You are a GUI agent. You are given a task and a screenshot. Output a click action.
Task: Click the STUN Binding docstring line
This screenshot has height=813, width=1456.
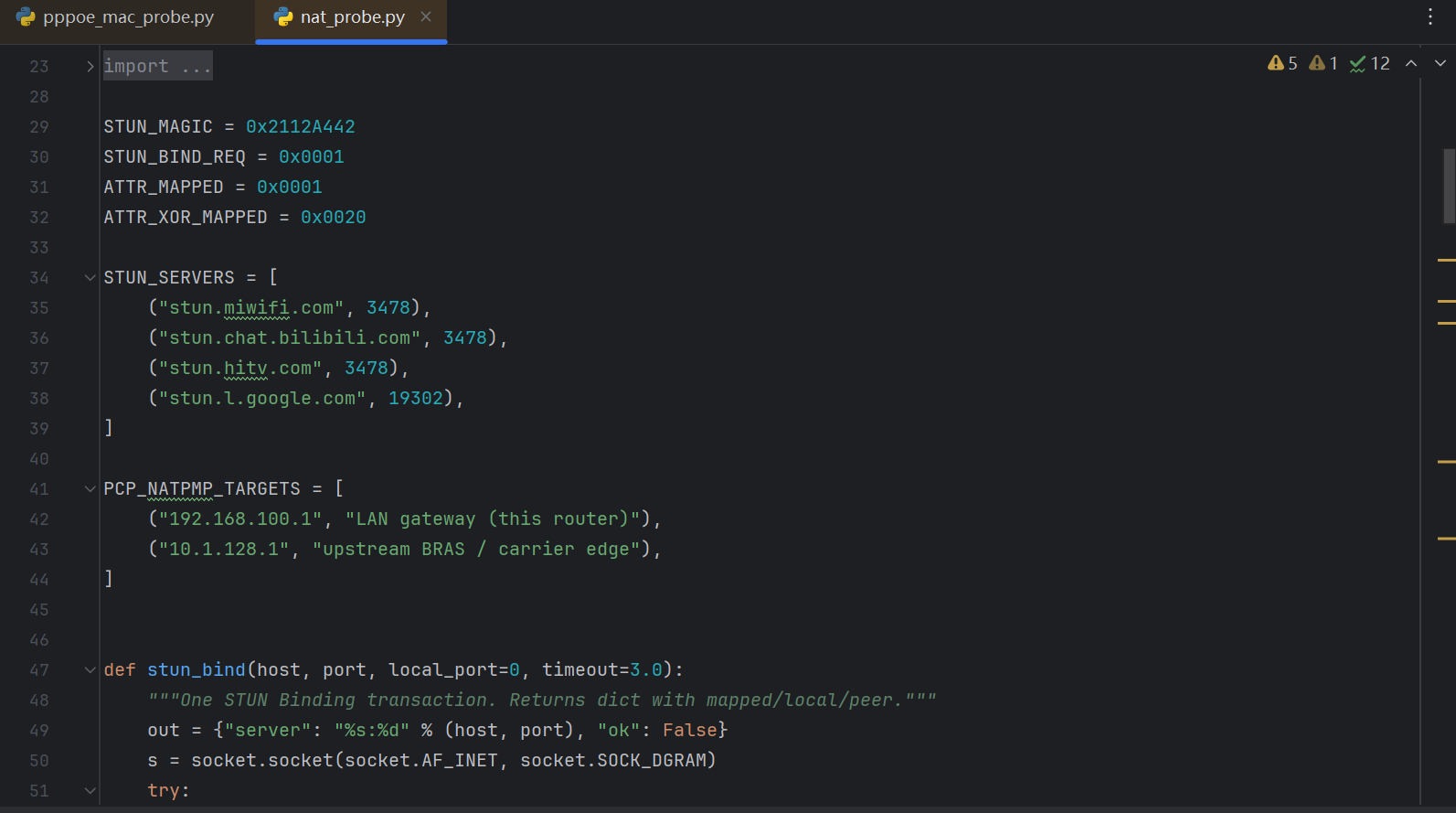(x=542, y=700)
